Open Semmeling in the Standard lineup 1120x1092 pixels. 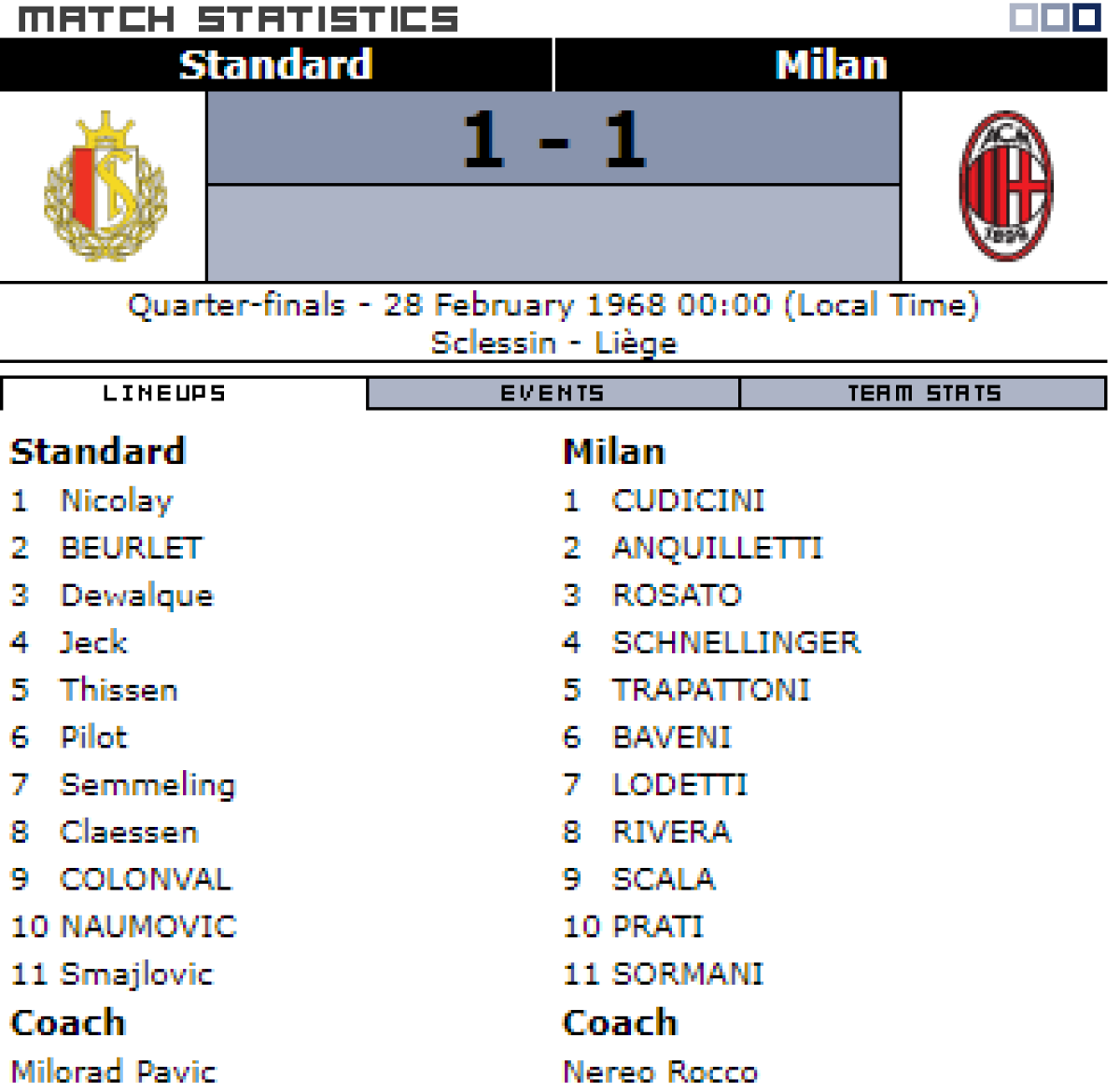pyautogui.click(x=147, y=785)
